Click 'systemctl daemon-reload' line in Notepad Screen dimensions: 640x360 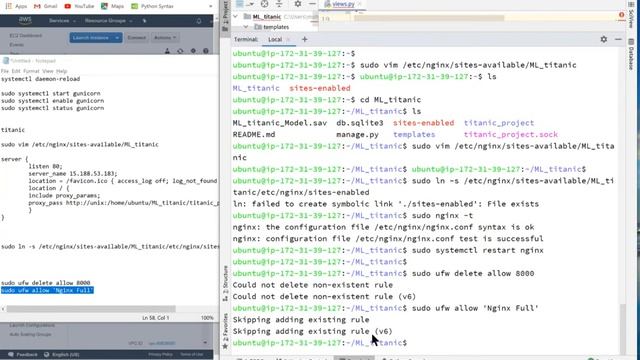click(40, 79)
